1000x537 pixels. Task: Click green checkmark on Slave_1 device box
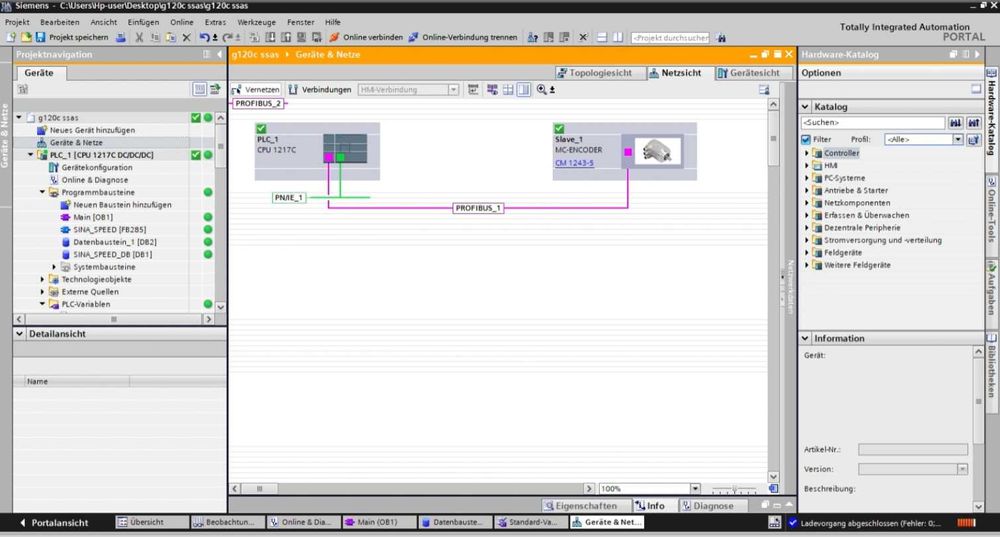tap(559, 128)
